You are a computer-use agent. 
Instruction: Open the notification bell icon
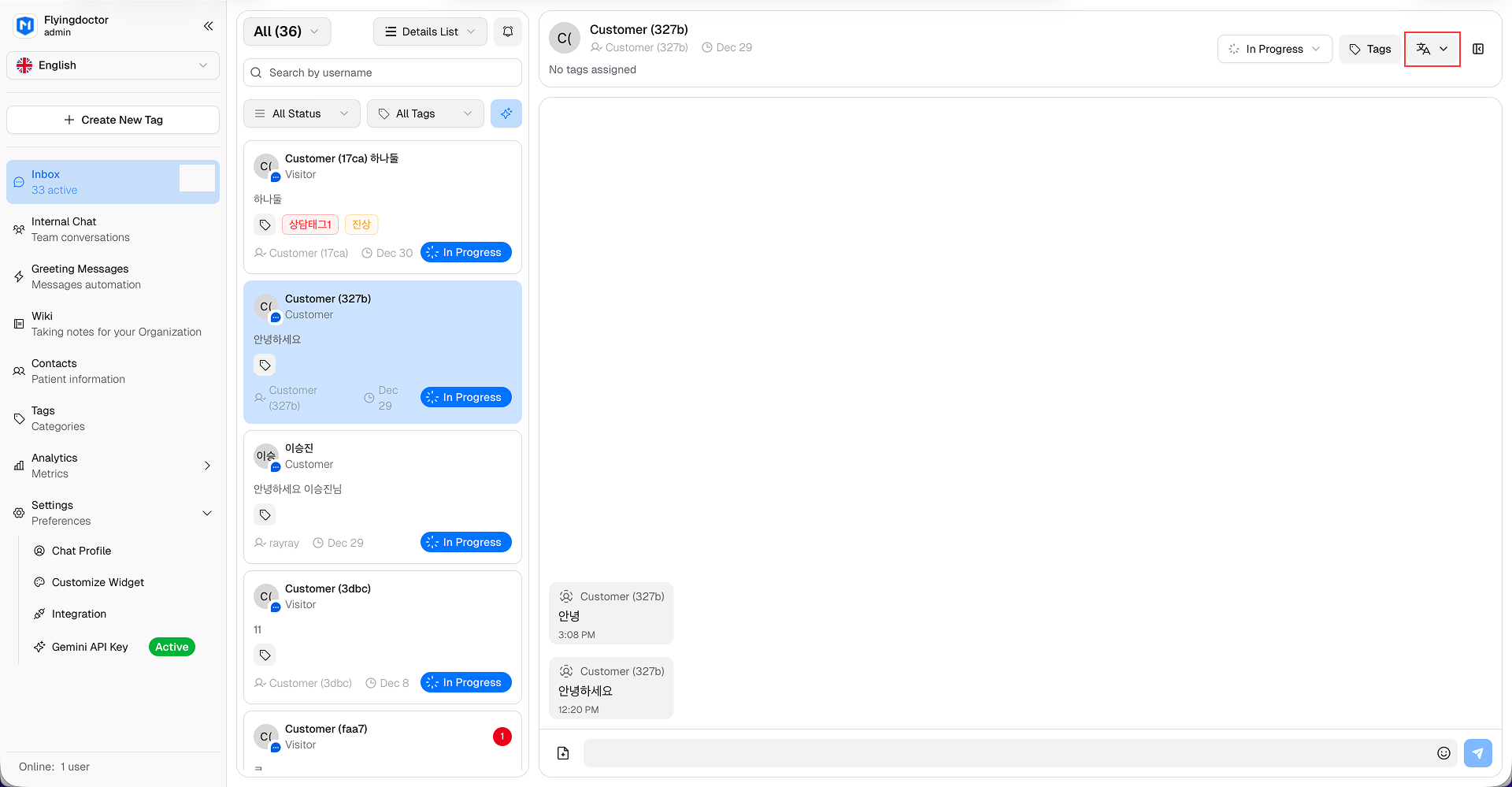(507, 32)
